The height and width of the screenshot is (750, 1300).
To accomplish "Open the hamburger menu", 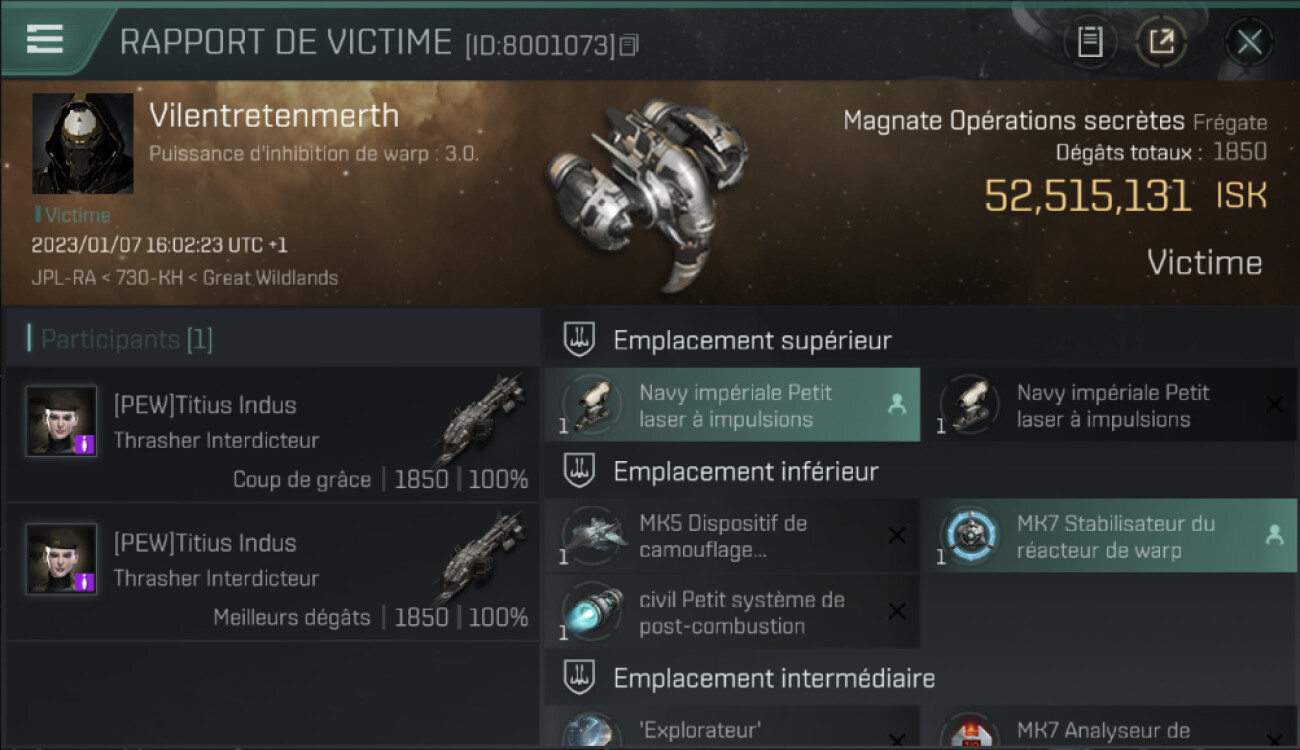I will 45,39.
